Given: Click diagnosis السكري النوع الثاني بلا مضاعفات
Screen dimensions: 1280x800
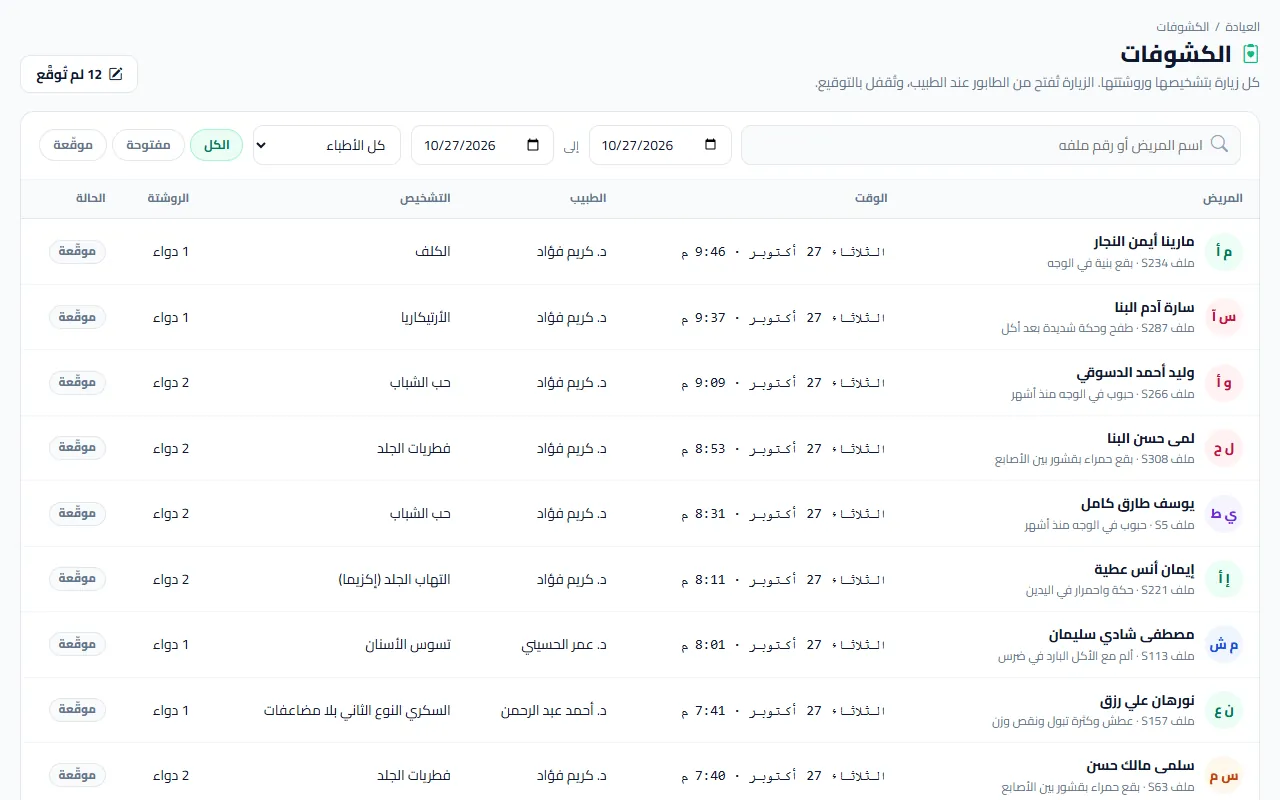Looking at the screenshot, I should [357, 711].
